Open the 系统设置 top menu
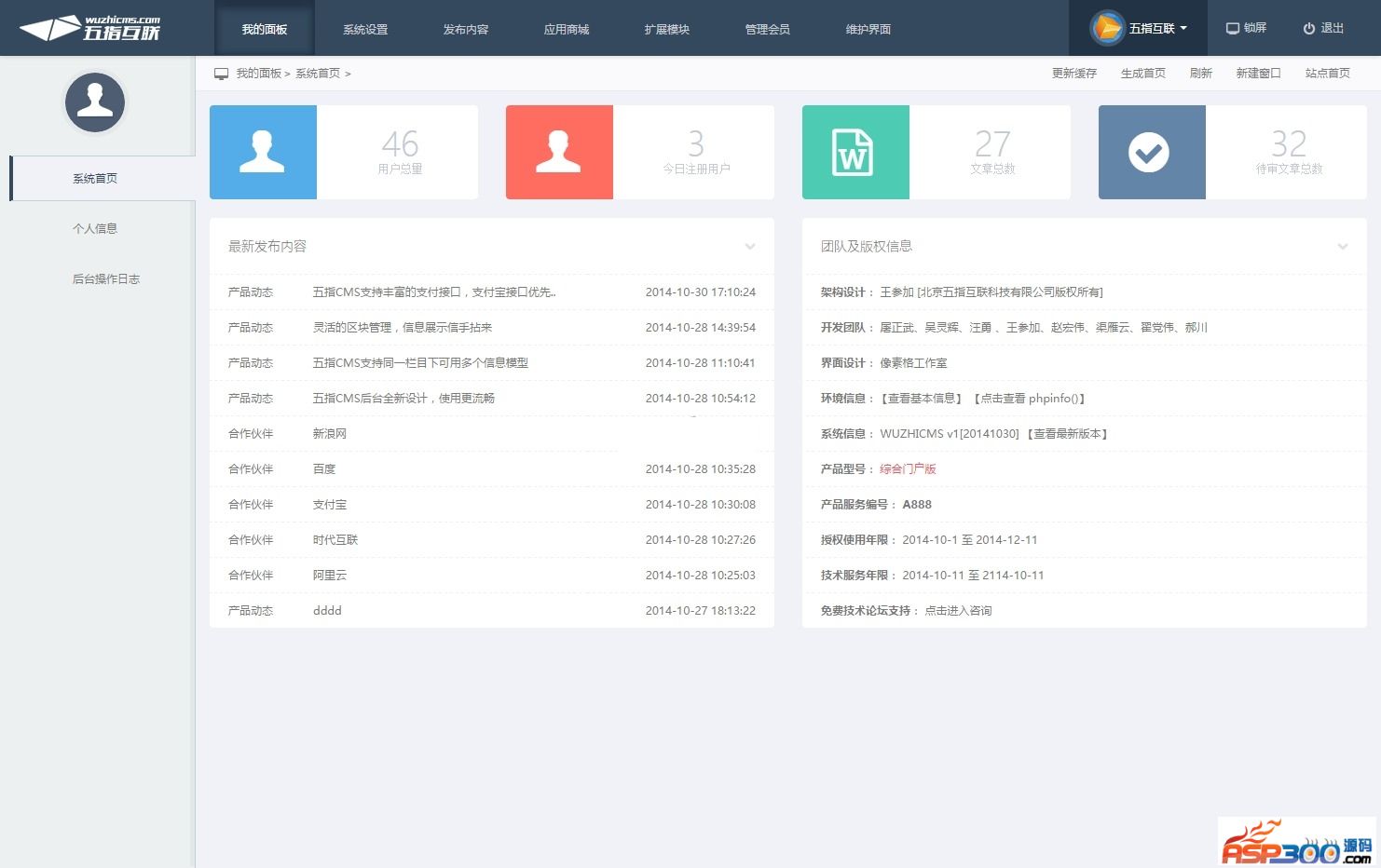The image size is (1381, 868). click(365, 29)
